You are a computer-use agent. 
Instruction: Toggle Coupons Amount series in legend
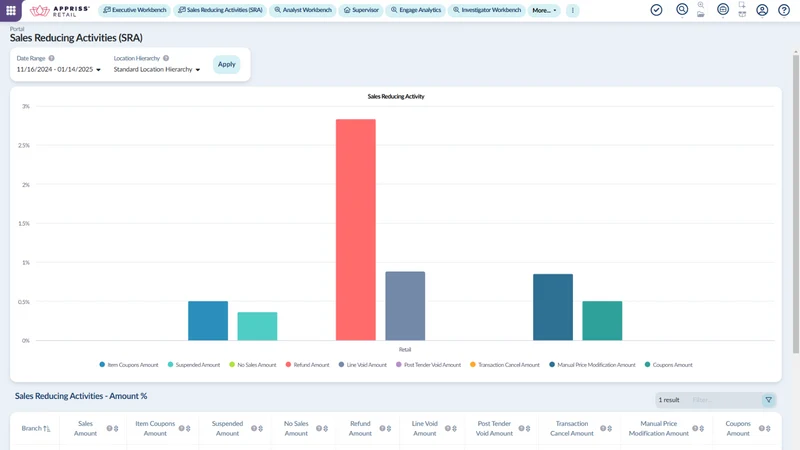pos(668,365)
